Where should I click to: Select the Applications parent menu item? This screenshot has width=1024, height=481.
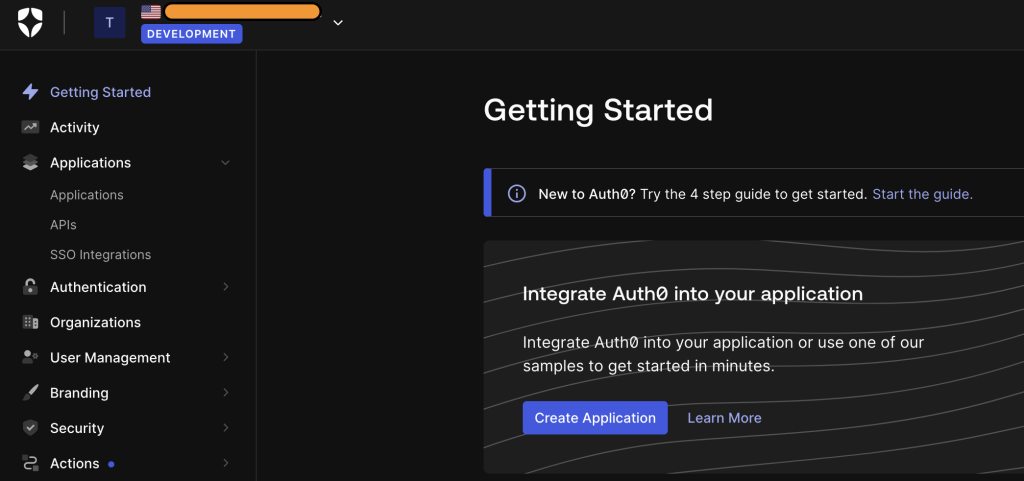(x=90, y=163)
